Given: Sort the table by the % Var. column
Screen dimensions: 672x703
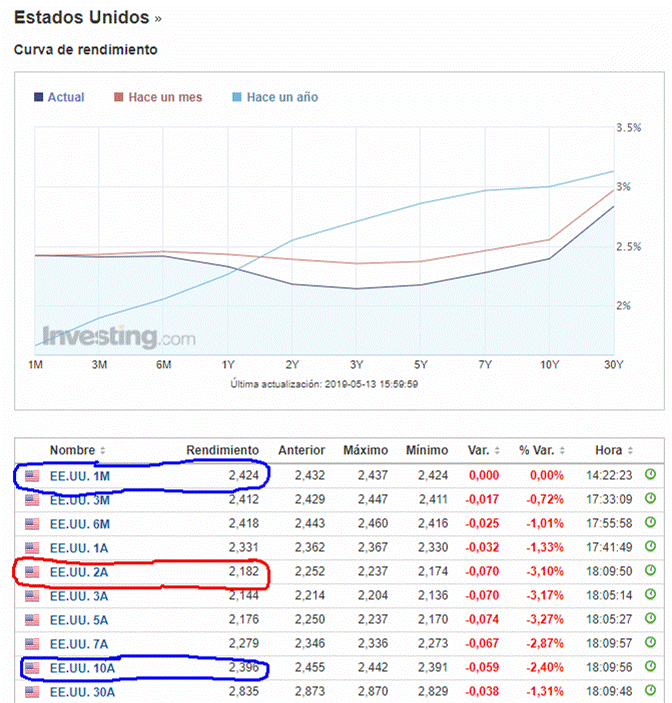Looking at the screenshot, I should (x=541, y=451).
